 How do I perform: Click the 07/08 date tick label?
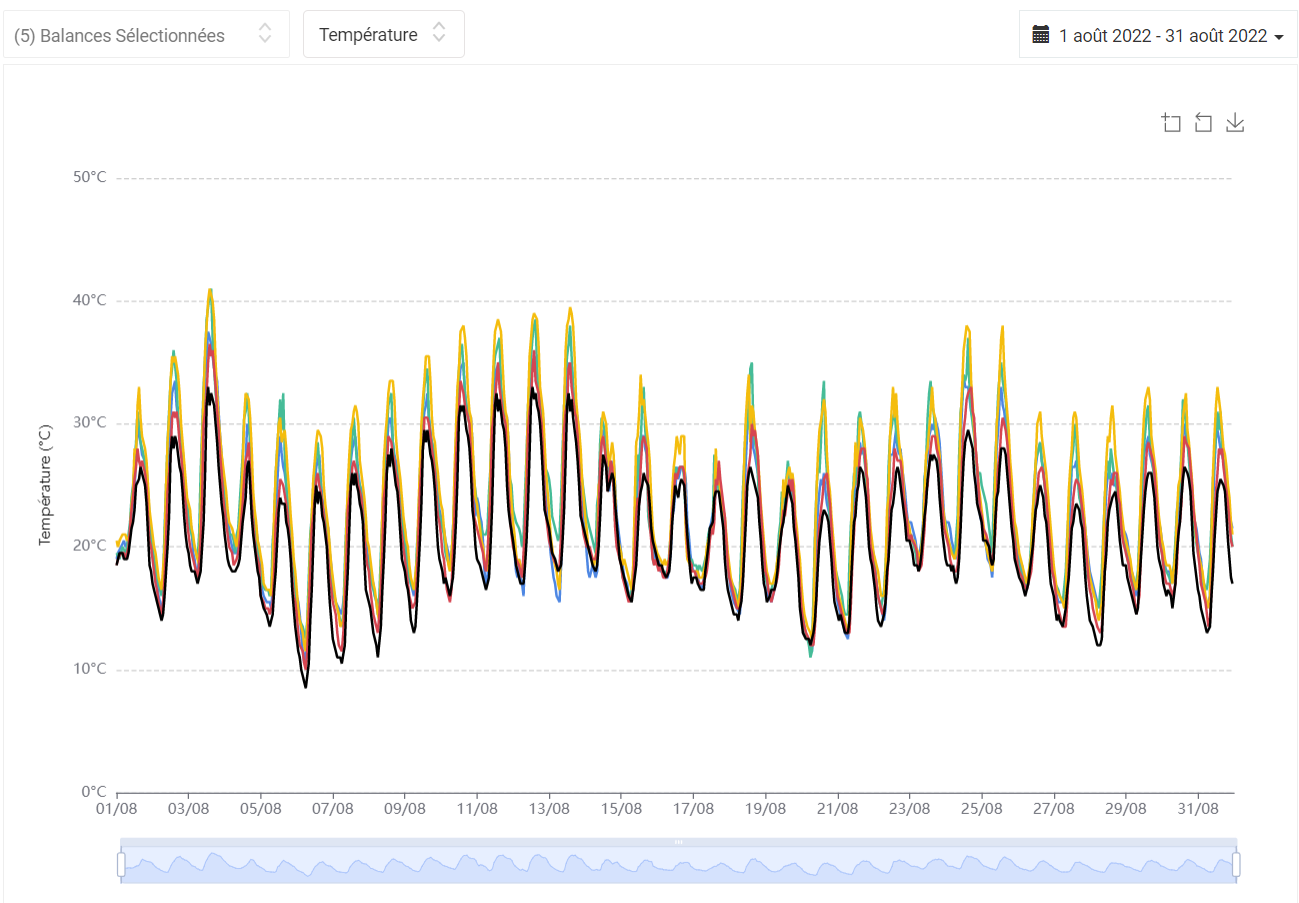333,809
